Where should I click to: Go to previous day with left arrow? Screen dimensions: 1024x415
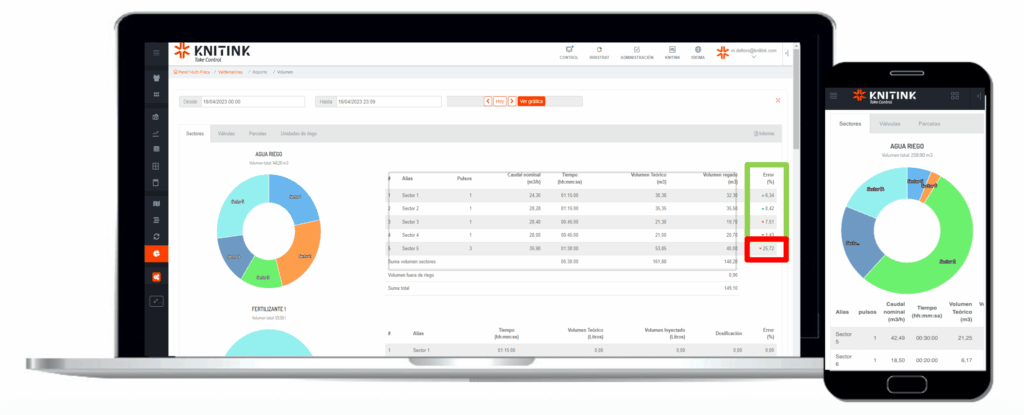[x=488, y=101]
